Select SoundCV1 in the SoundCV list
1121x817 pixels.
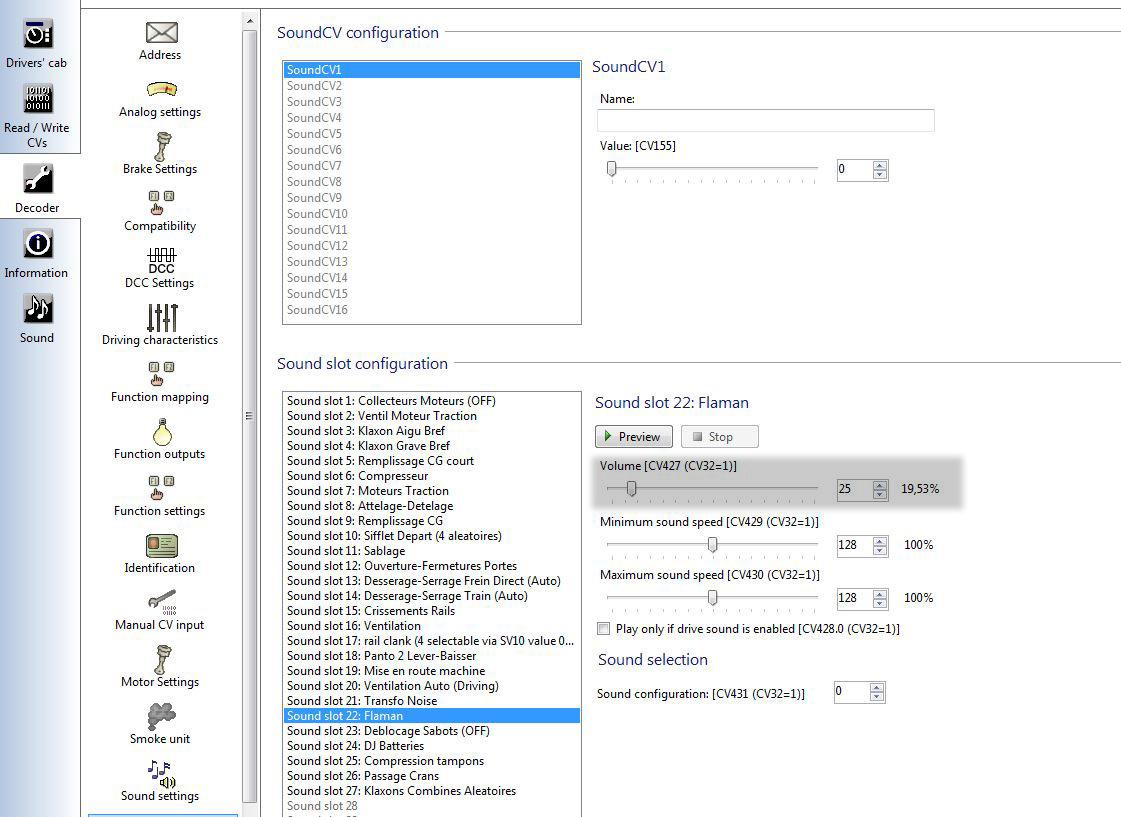pyautogui.click(x=430, y=70)
